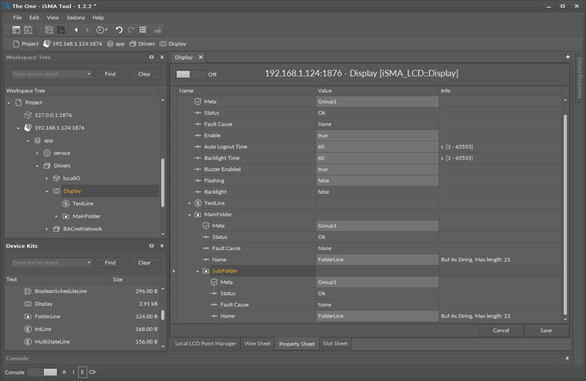
Task: Expand the localIO tree node
Action: (47, 178)
